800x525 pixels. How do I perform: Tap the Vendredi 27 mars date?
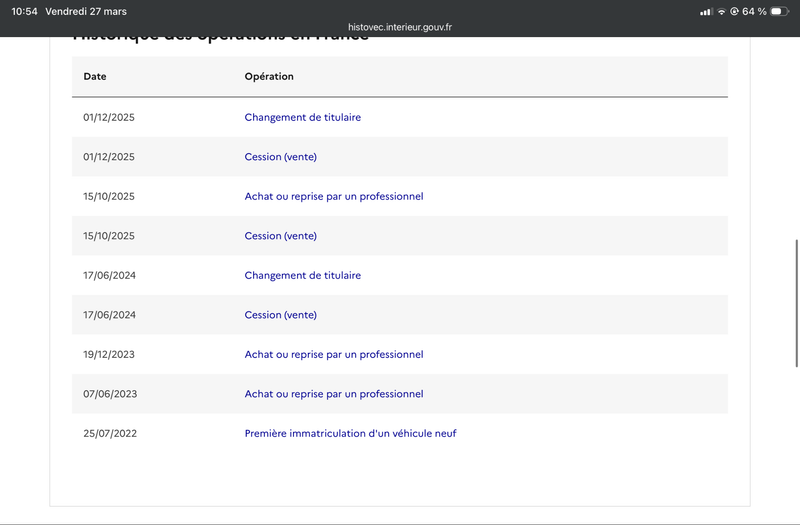coord(86,11)
